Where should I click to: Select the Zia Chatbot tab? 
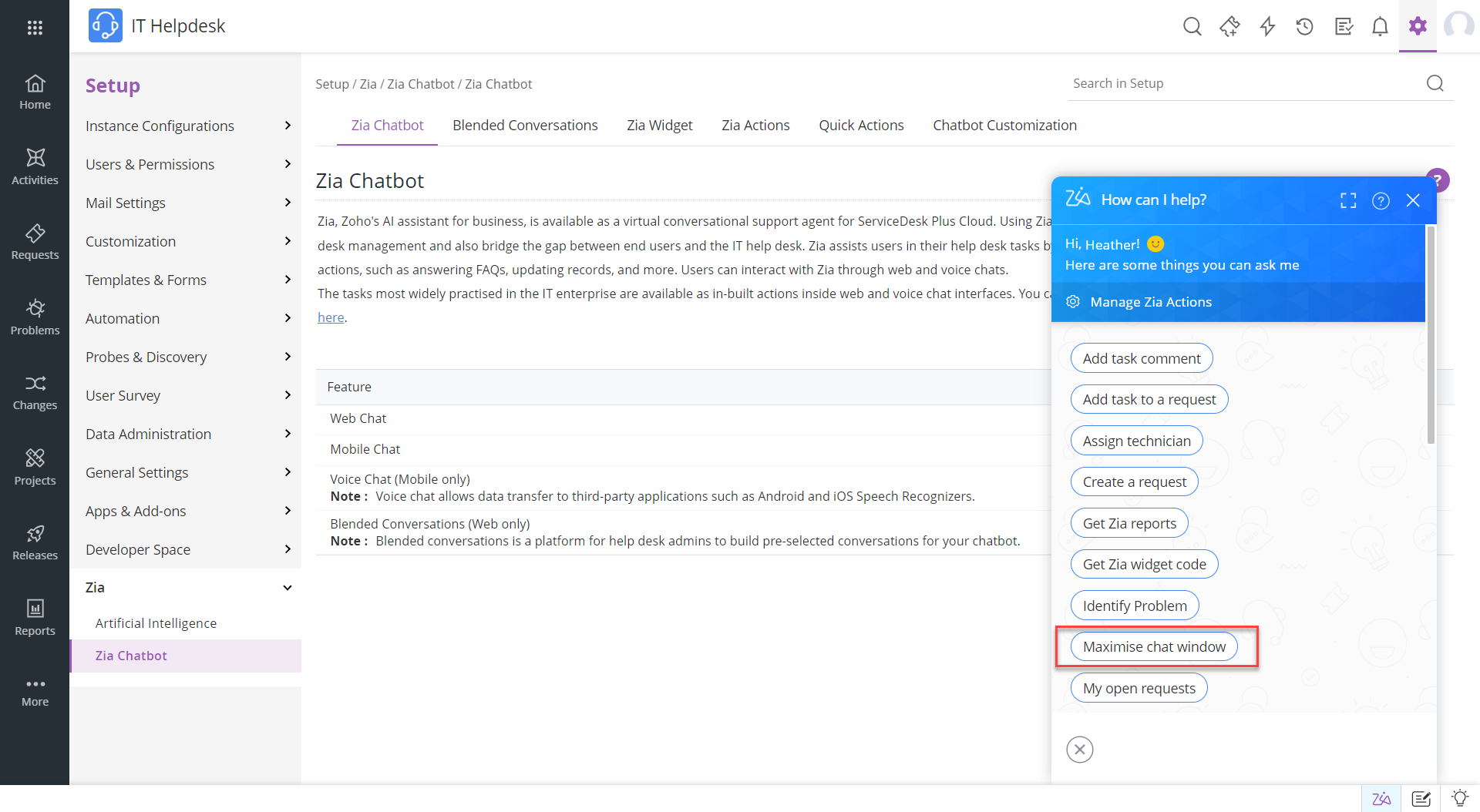point(387,125)
